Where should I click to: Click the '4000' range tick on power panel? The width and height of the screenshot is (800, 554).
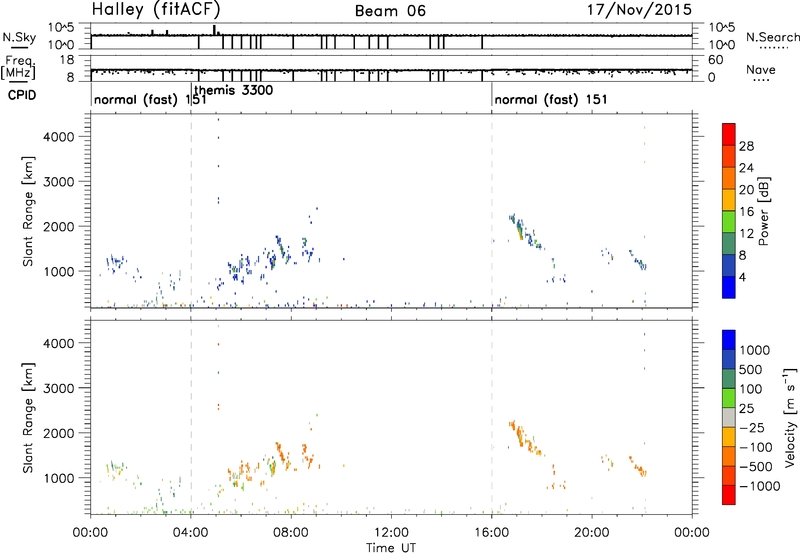click(x=58, y=137)
